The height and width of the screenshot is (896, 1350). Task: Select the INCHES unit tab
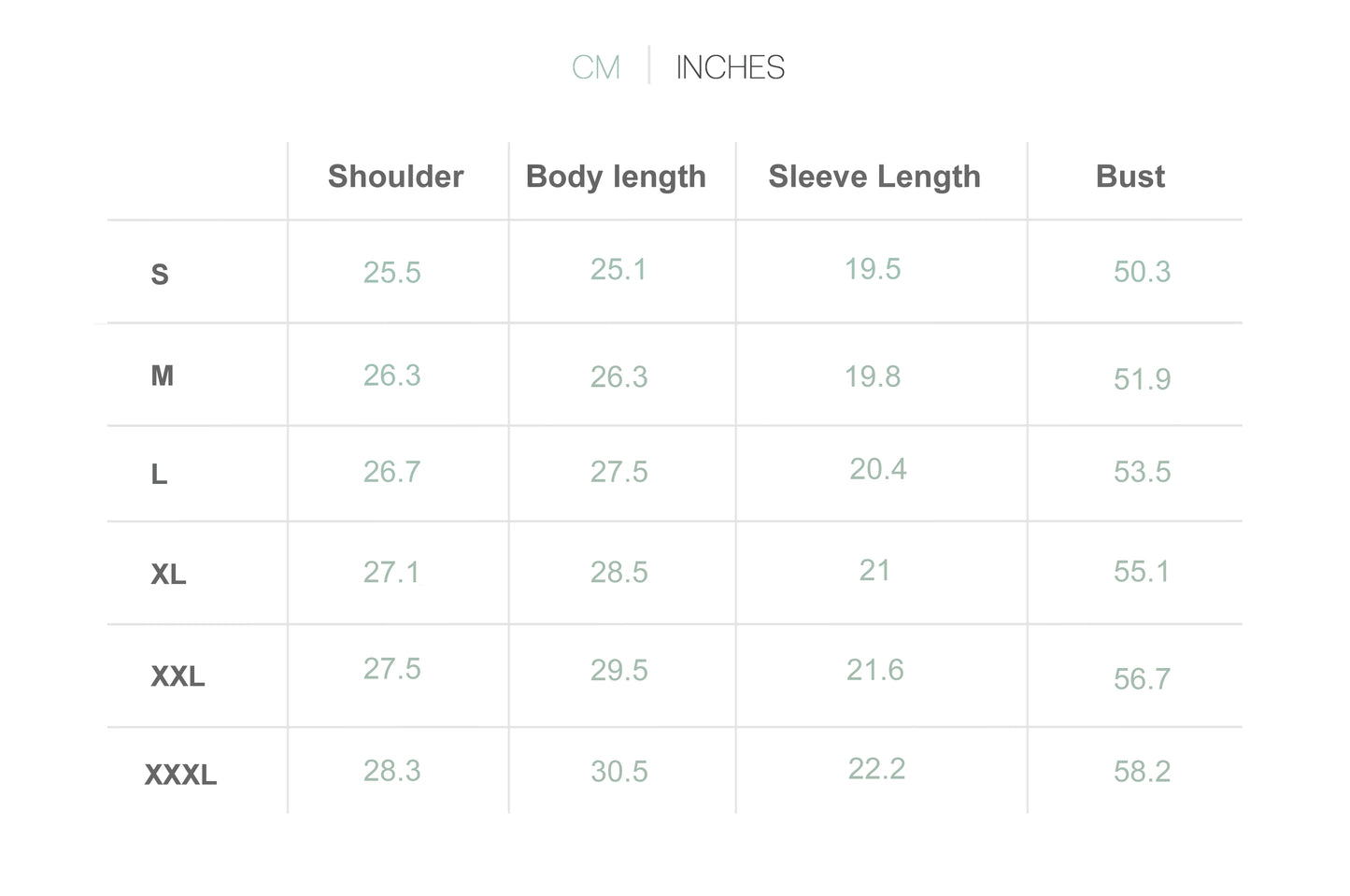[x=730, y=67]
